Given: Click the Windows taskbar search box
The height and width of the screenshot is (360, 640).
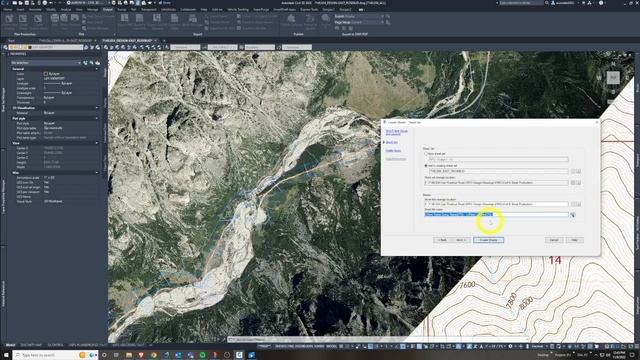Looking at the screenshot, I should coord(55,355).
